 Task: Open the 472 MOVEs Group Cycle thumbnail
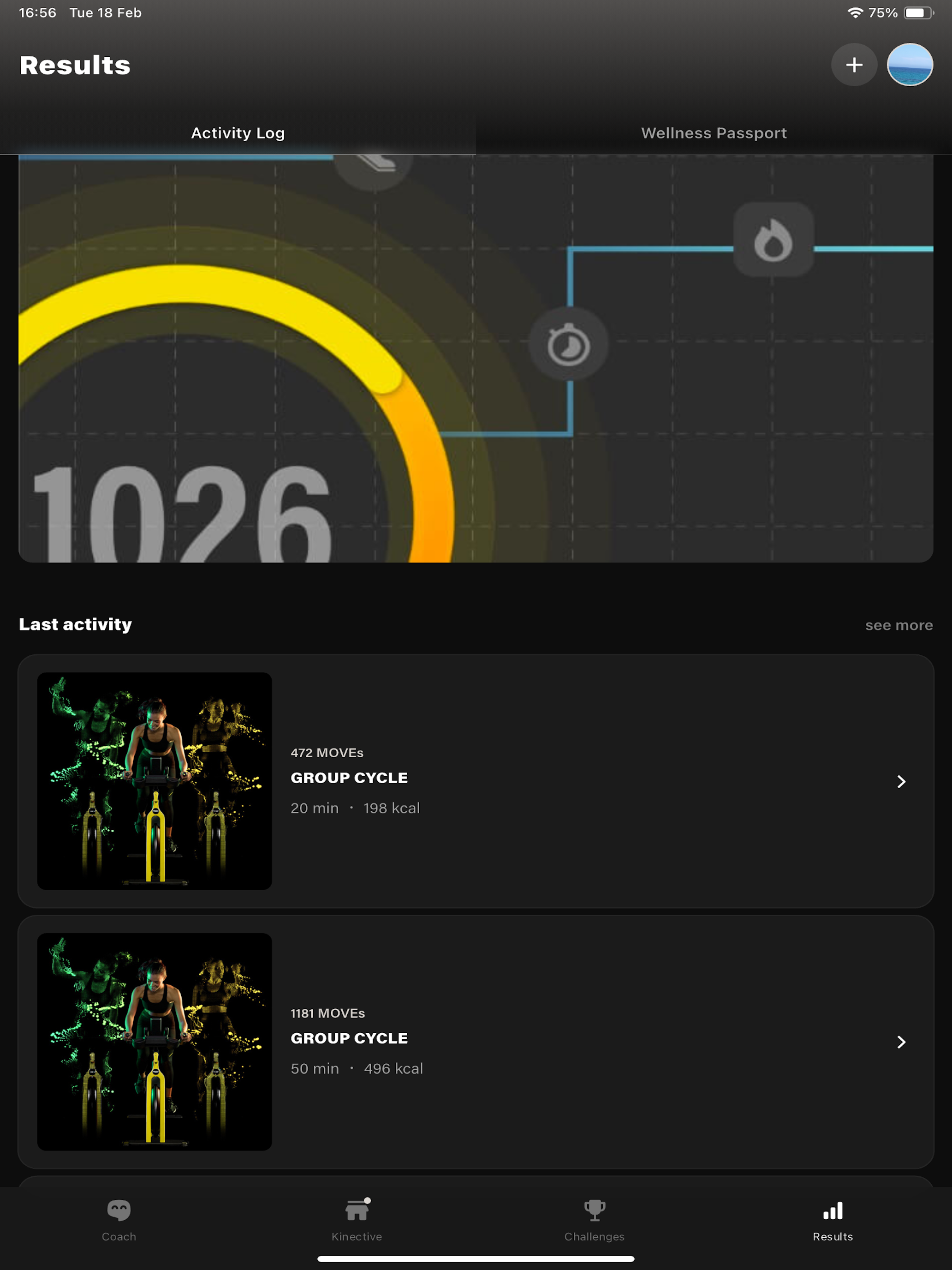pyautogui.click(x=155, y=781)
